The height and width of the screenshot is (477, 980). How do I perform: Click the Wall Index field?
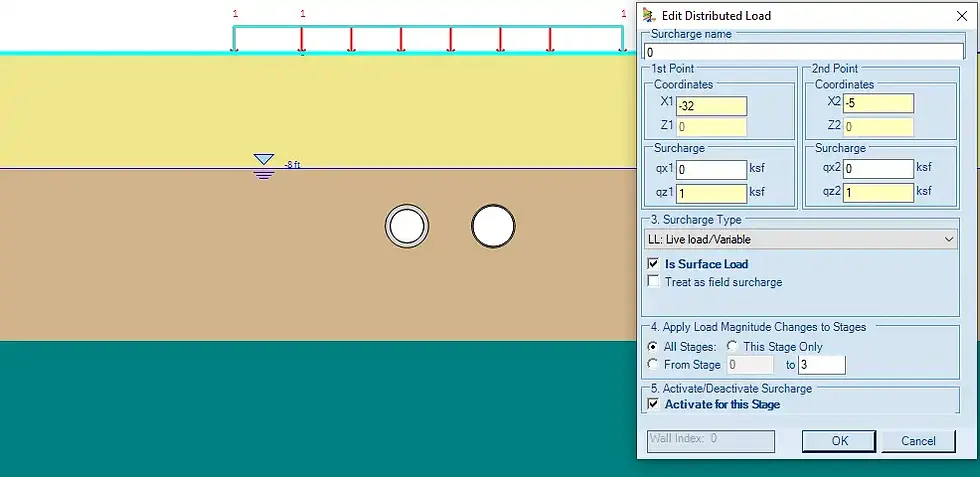711,440
